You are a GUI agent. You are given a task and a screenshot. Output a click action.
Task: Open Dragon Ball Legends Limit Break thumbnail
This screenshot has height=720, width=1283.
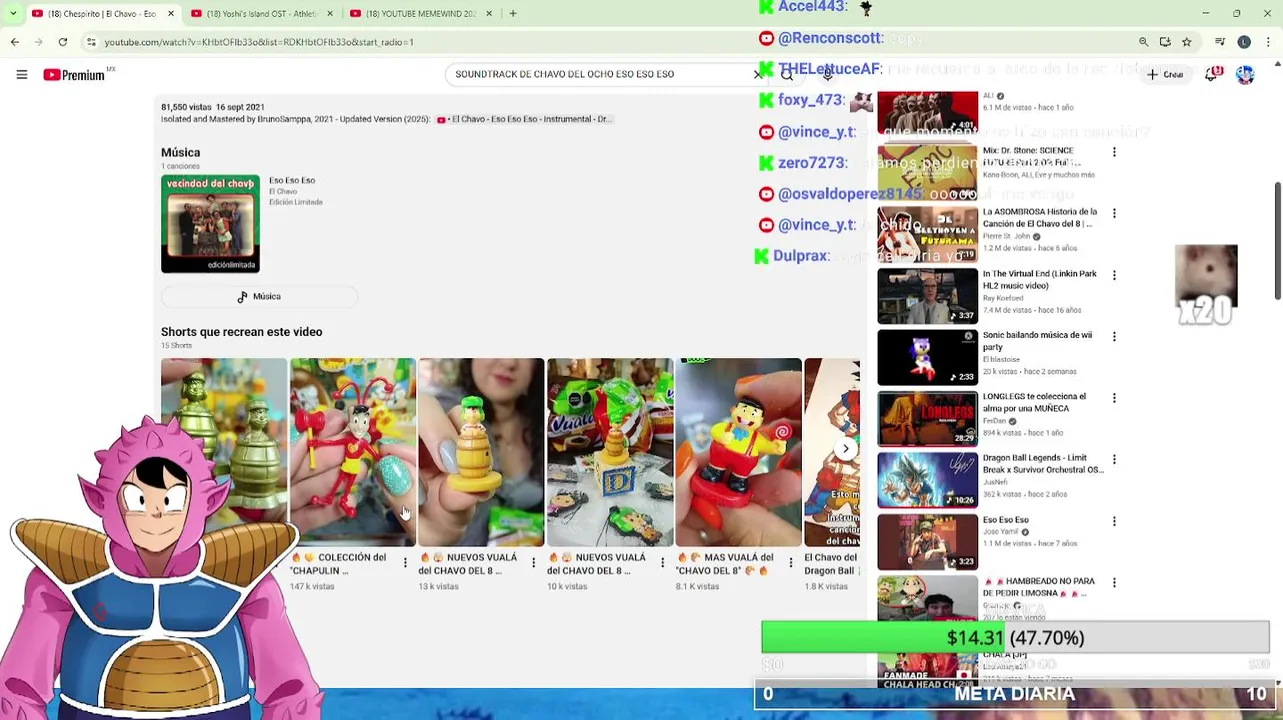click(x=928, y=481)
